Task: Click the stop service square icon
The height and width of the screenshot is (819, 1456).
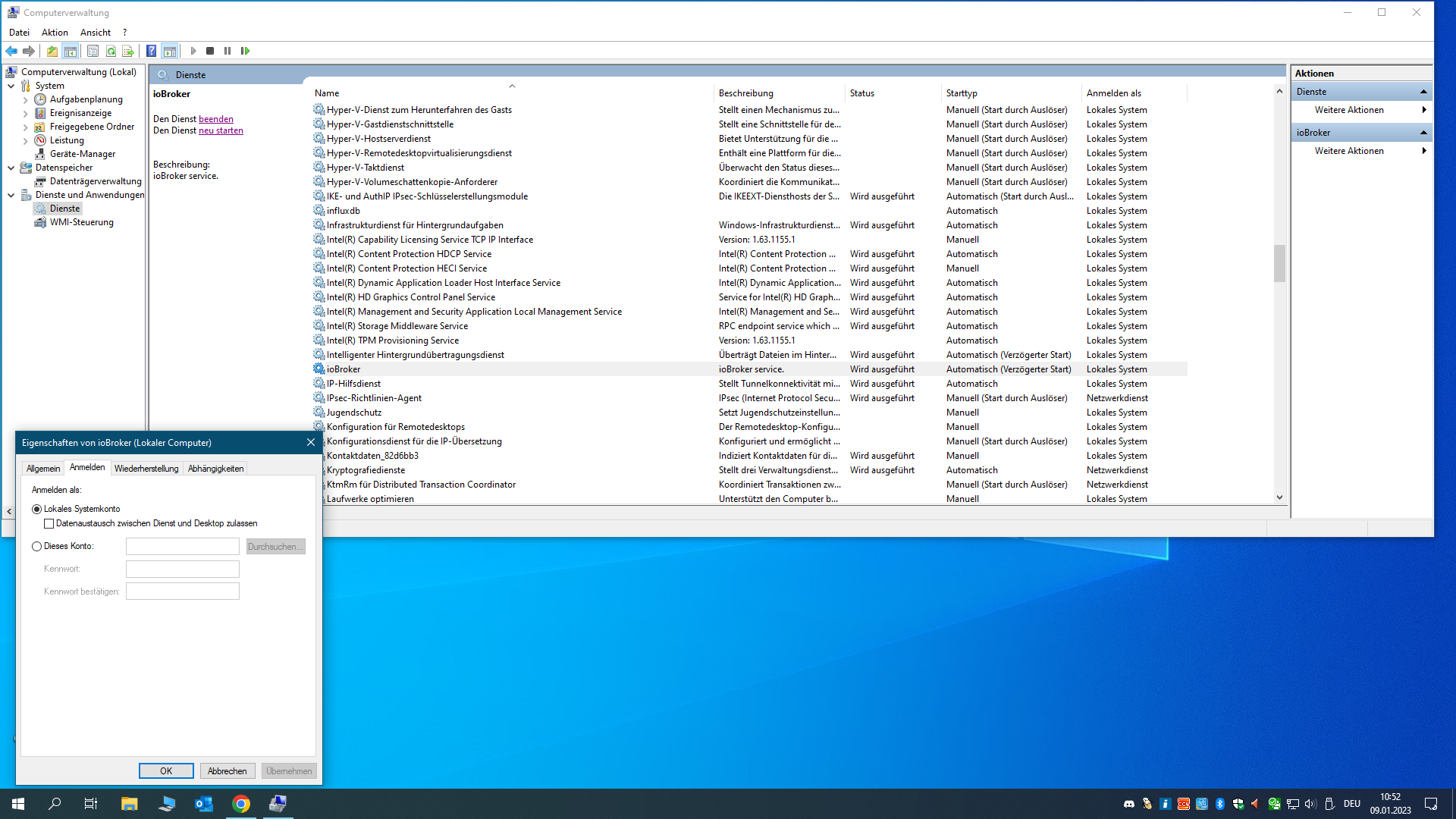Action: point(210,51)
